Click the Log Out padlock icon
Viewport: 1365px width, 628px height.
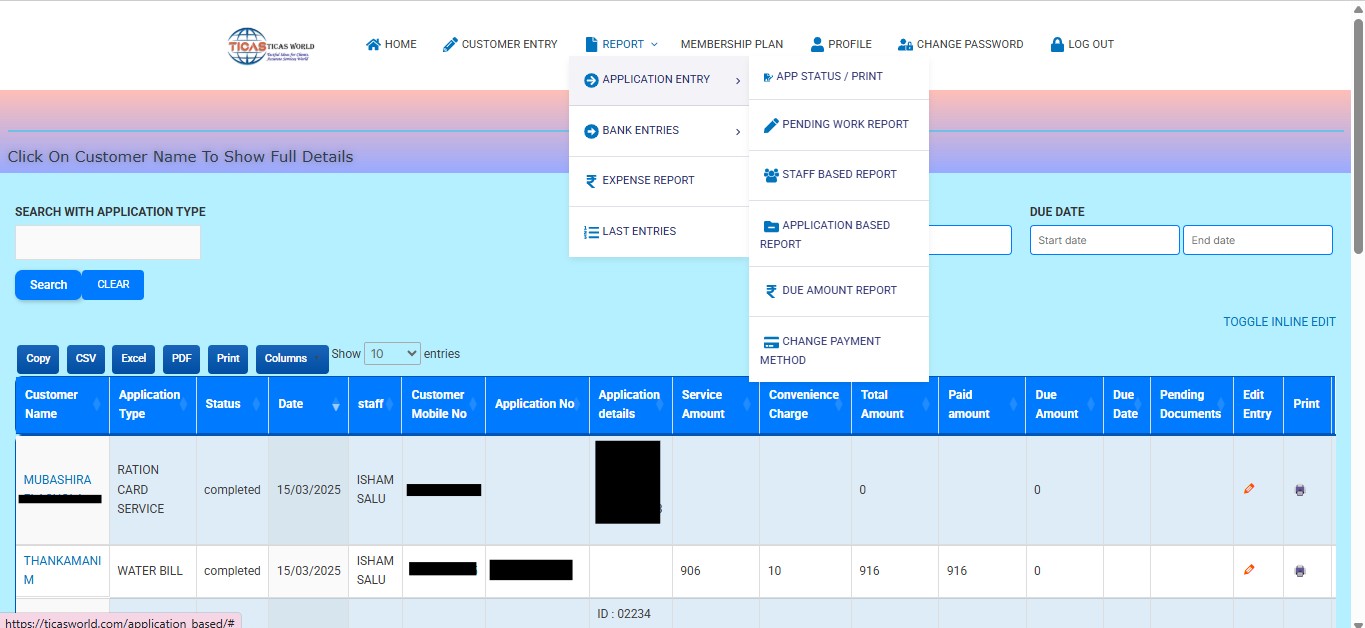pos(1057,44)
